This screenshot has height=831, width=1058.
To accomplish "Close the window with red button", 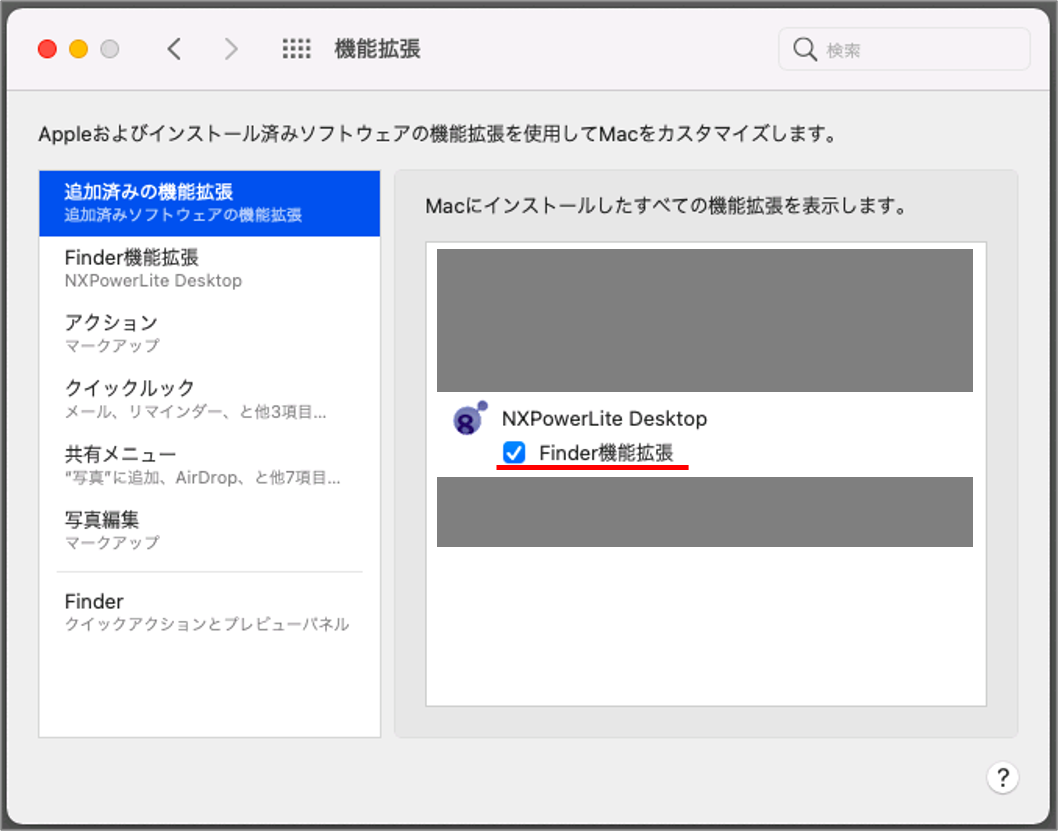I will click(47, 49).
